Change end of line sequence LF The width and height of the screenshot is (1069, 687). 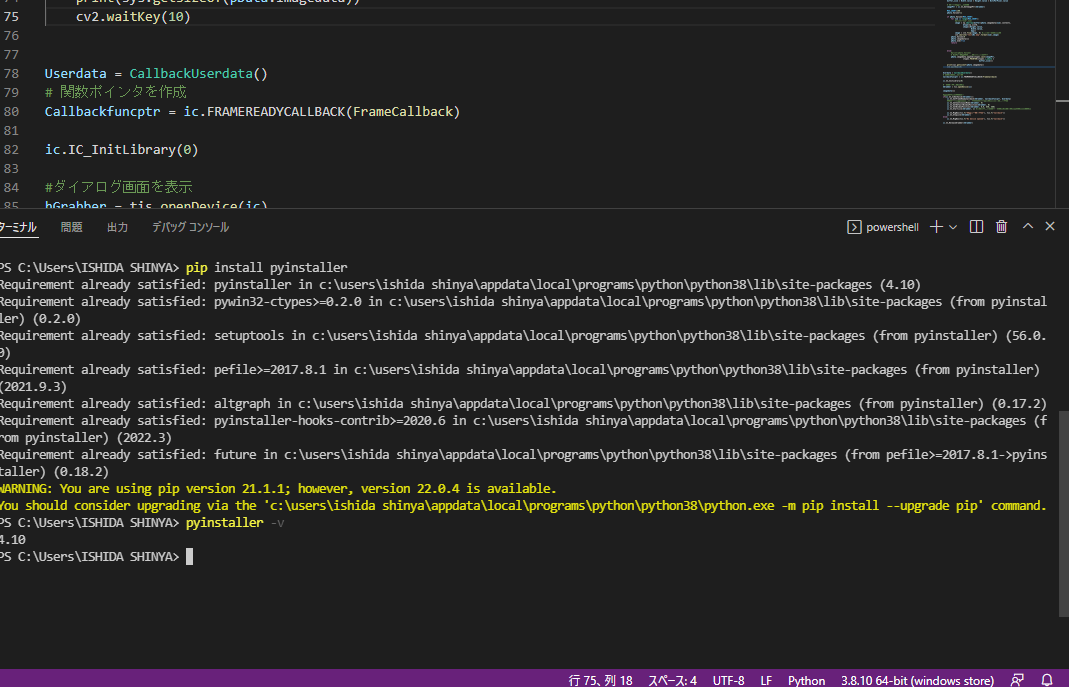pos(766,680)
